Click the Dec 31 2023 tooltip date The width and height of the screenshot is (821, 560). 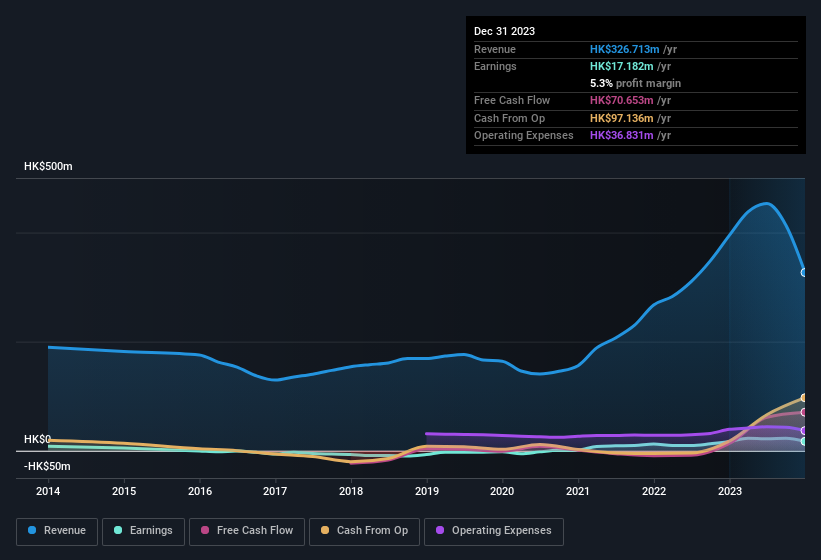coord(504,31)
